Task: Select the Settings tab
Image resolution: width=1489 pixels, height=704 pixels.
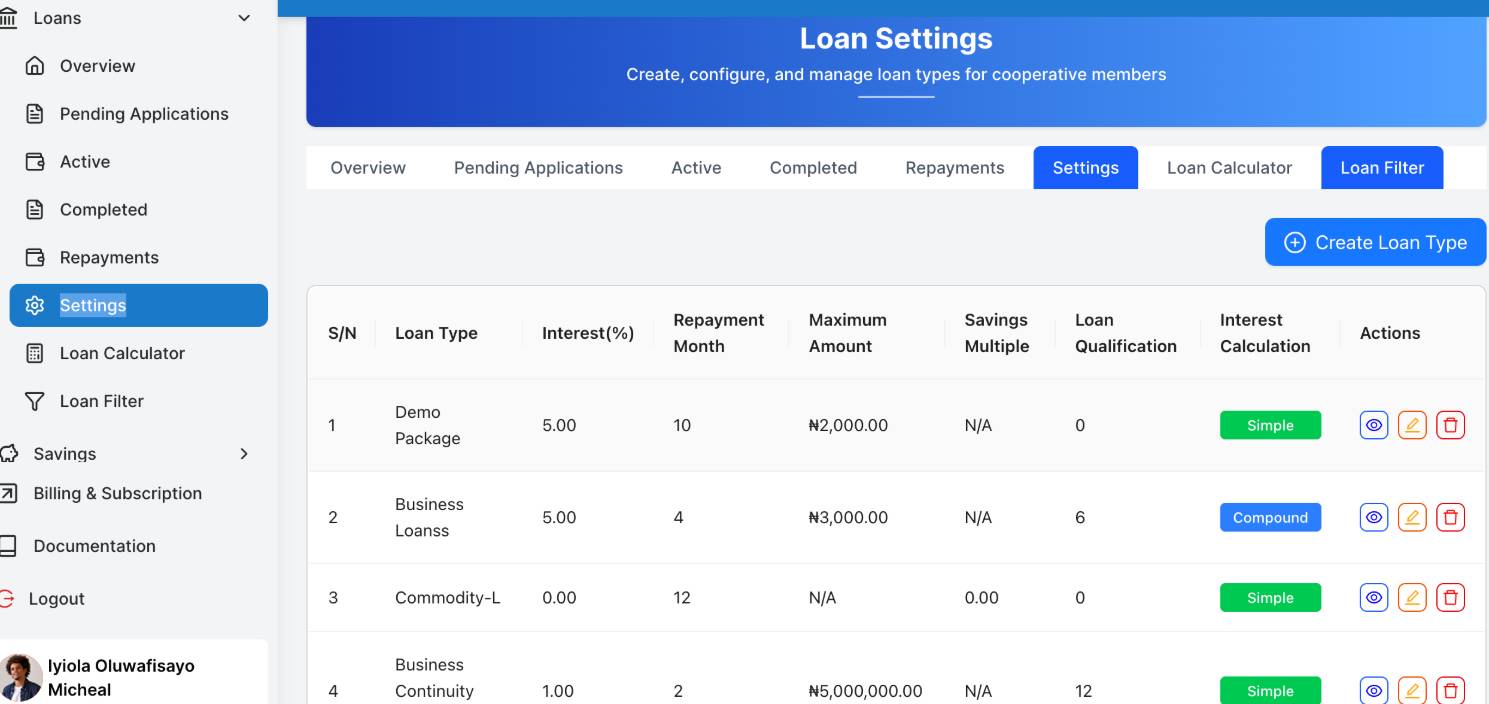Action: click(1085, 168)
